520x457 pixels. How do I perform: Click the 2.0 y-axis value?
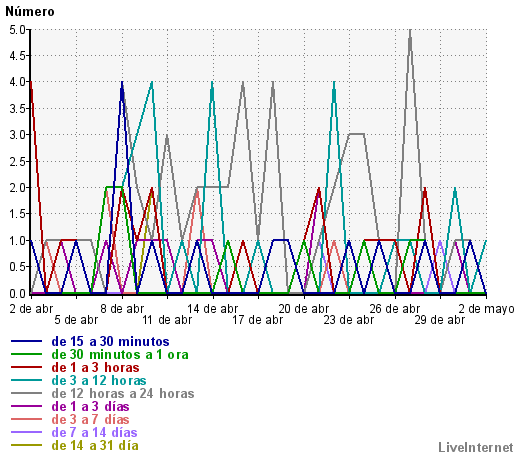click(17, 188)
